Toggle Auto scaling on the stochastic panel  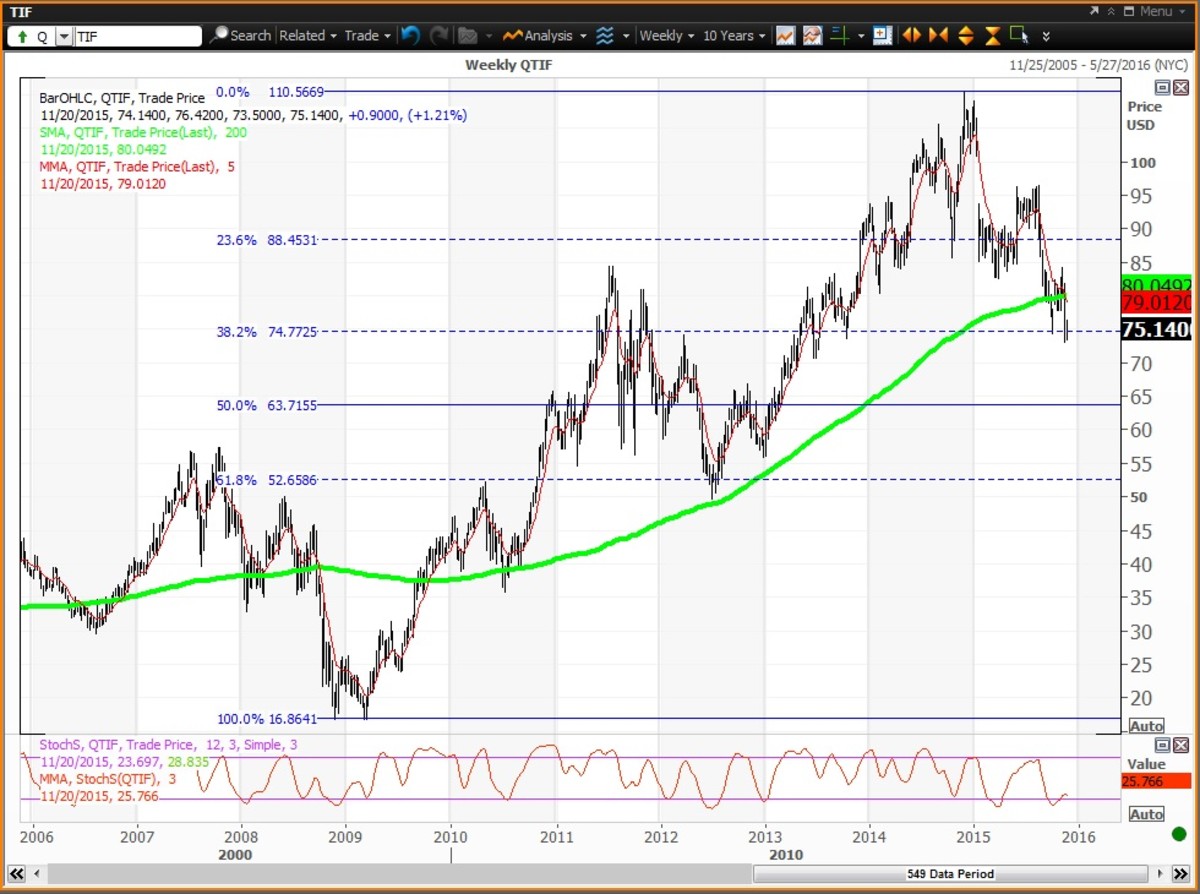click(1146, 814)
